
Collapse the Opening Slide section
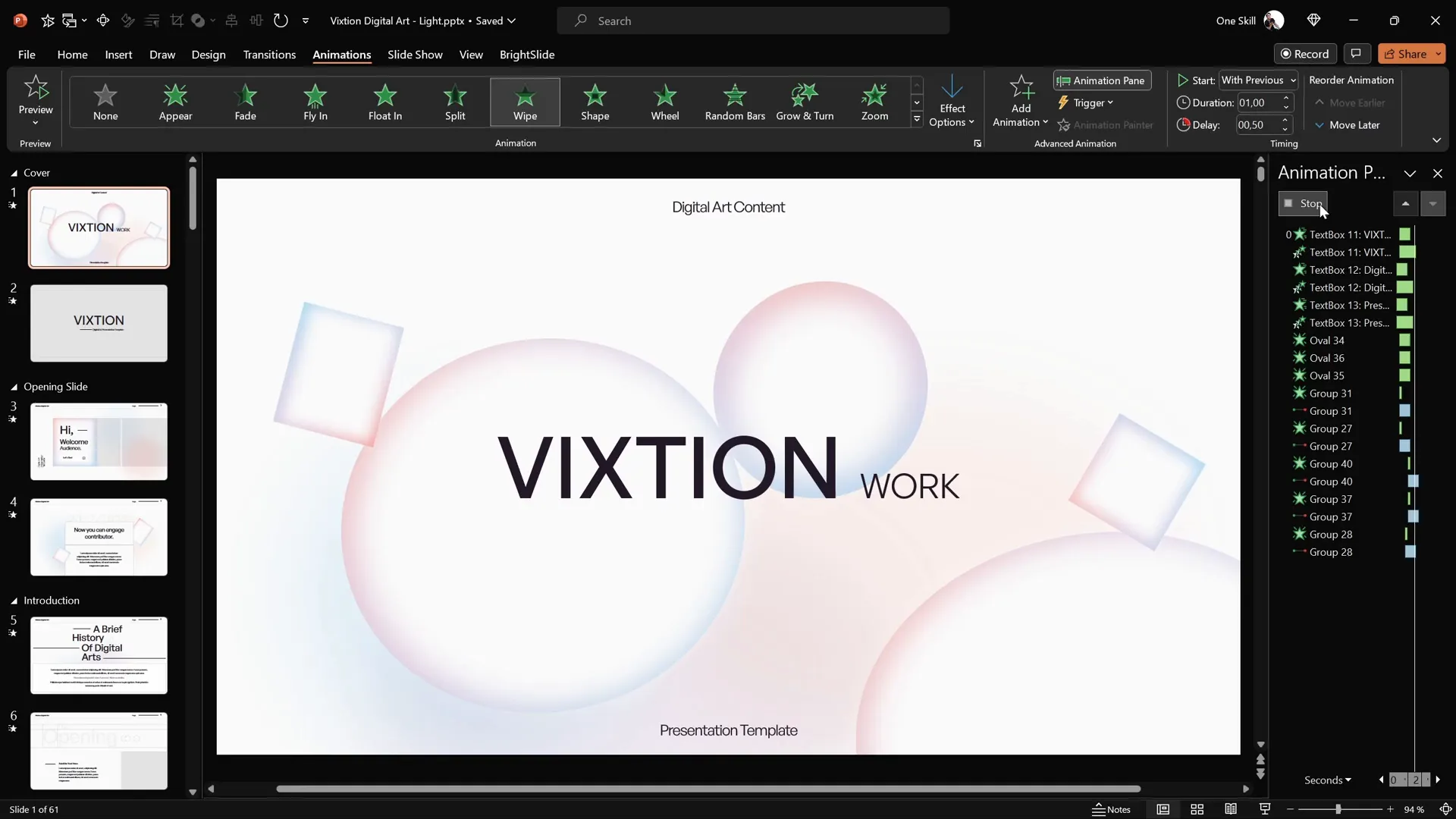14,387
